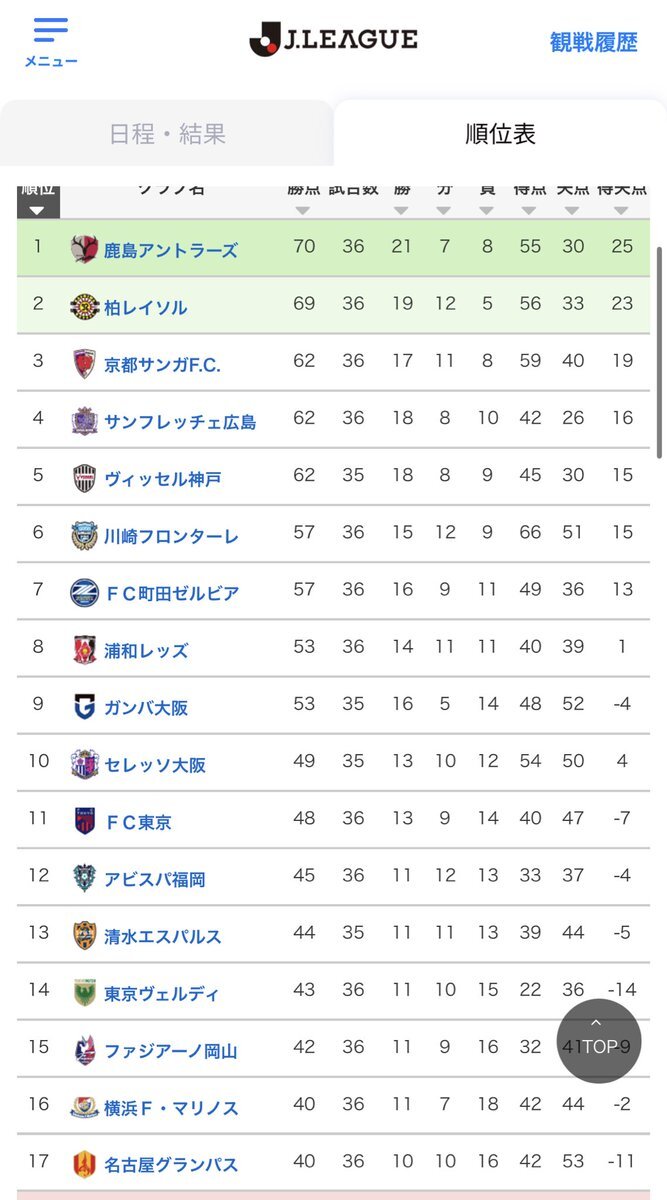Click the FC Tokyo team crest
The width and height of the screenshot is (667, 1200).
pyautogui.click(x=84, y=821)
